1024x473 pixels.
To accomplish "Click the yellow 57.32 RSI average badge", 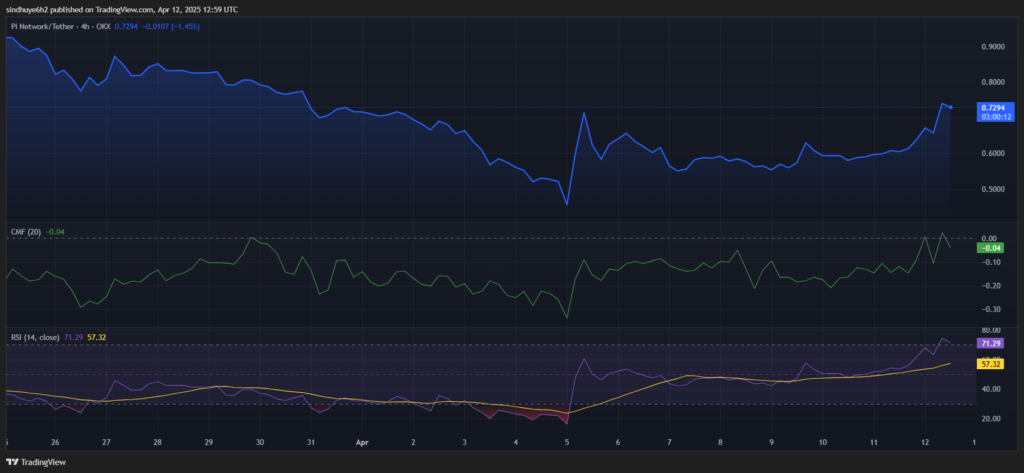I will [991, 364].
